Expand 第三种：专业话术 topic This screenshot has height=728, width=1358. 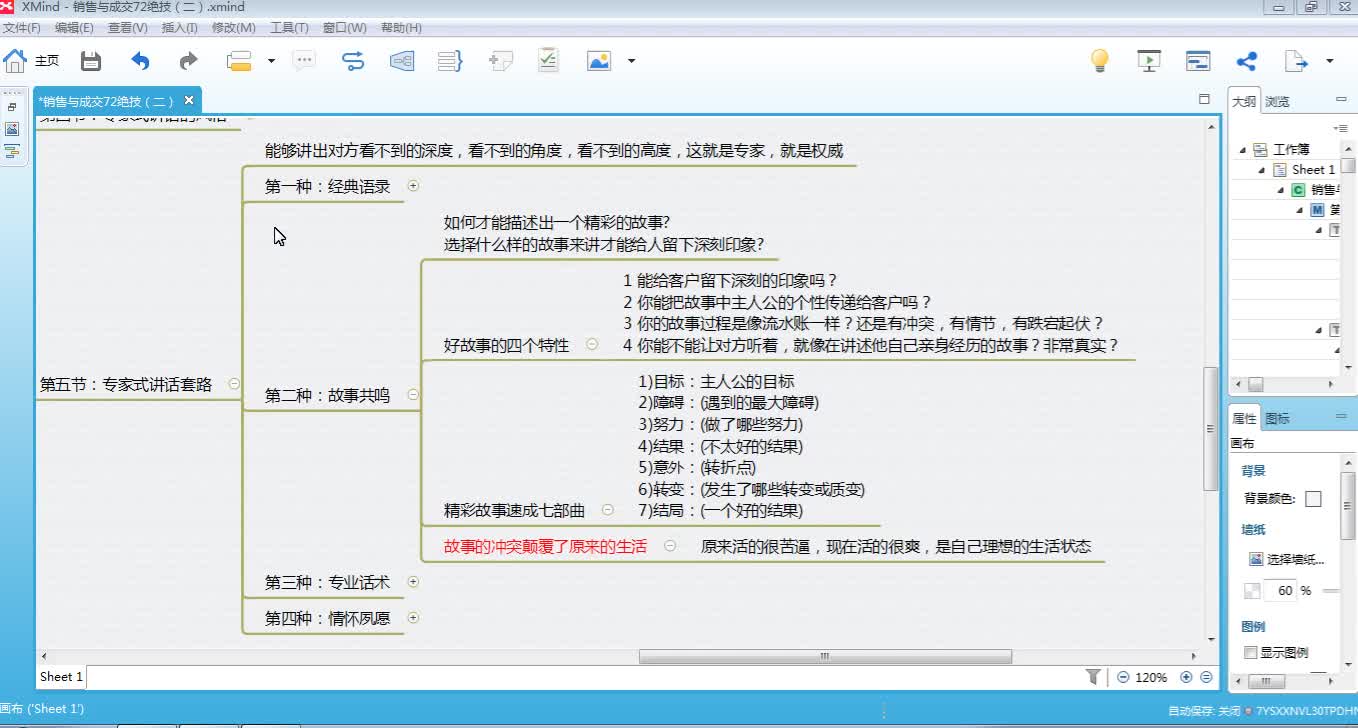tap(413, 581)
